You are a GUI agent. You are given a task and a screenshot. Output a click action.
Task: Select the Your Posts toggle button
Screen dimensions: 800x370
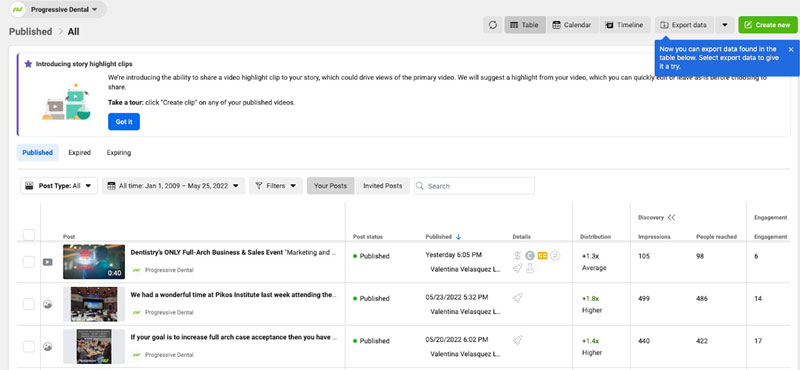pos(330,186)
